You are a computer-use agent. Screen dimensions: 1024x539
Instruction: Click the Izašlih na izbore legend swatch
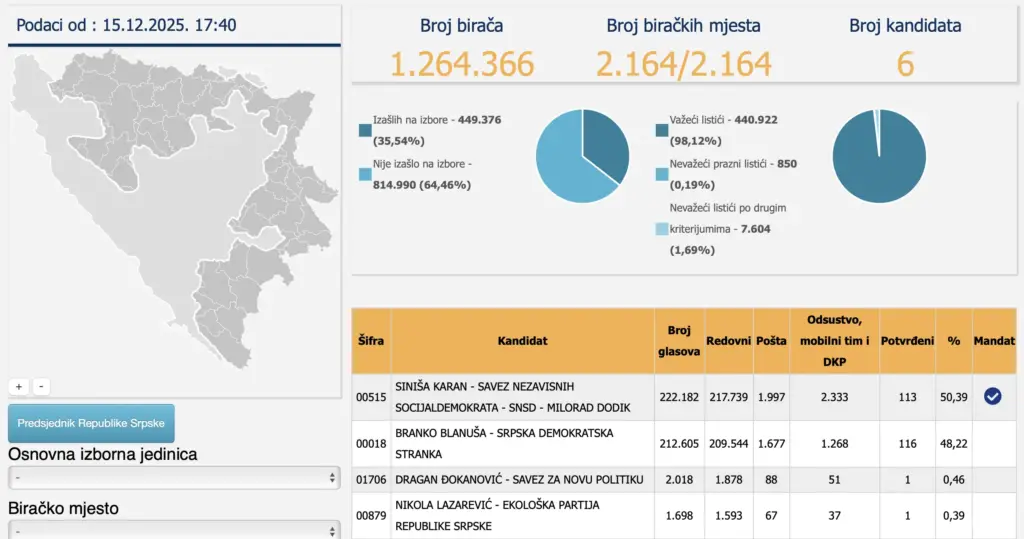click(x=365, y=130)
